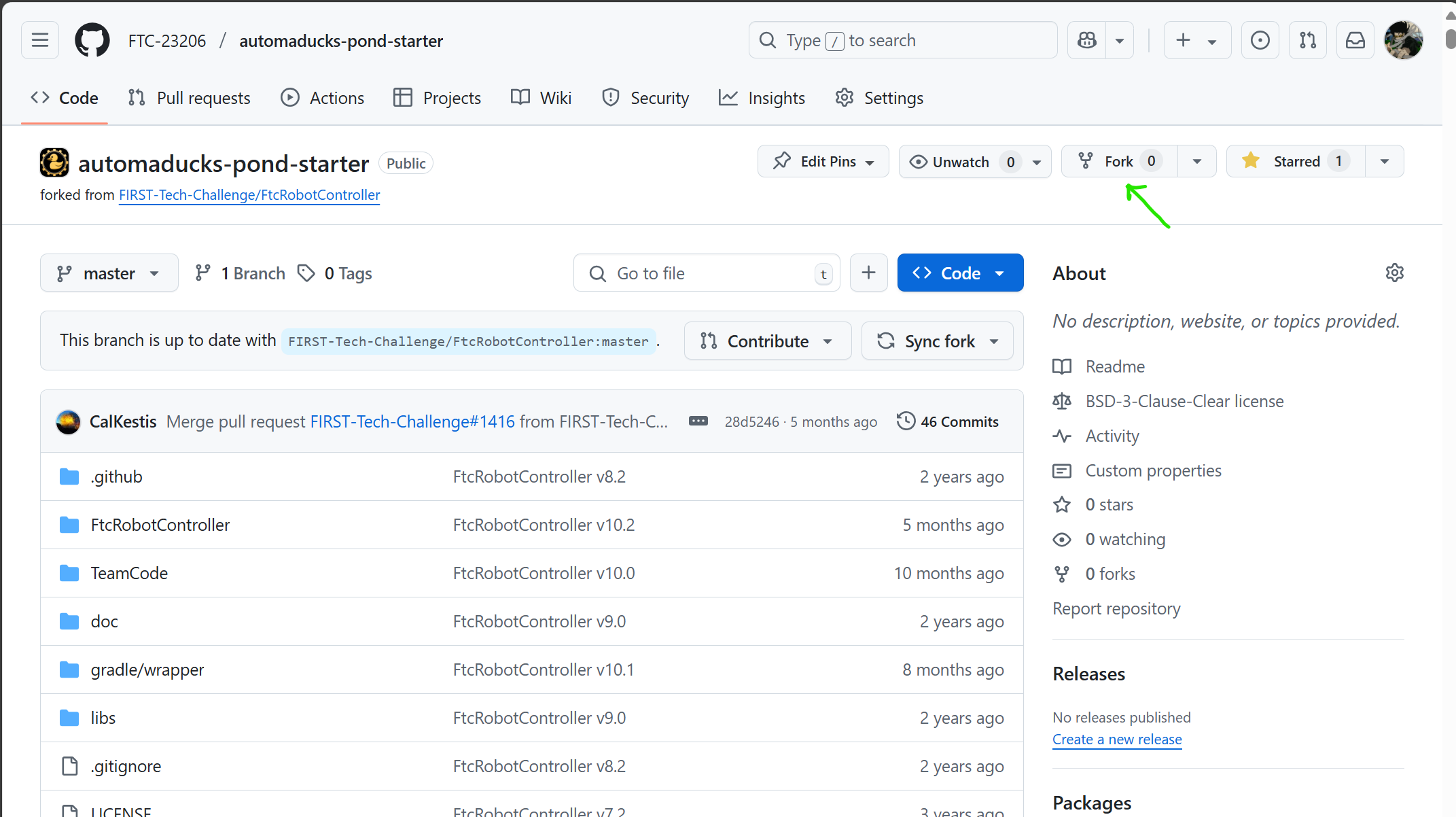Viewport: 1456px width, 817px height.
Task: Click FIRST-Tech-Challenge/FtcRobotController:master branch label
Action: (468, 341)
